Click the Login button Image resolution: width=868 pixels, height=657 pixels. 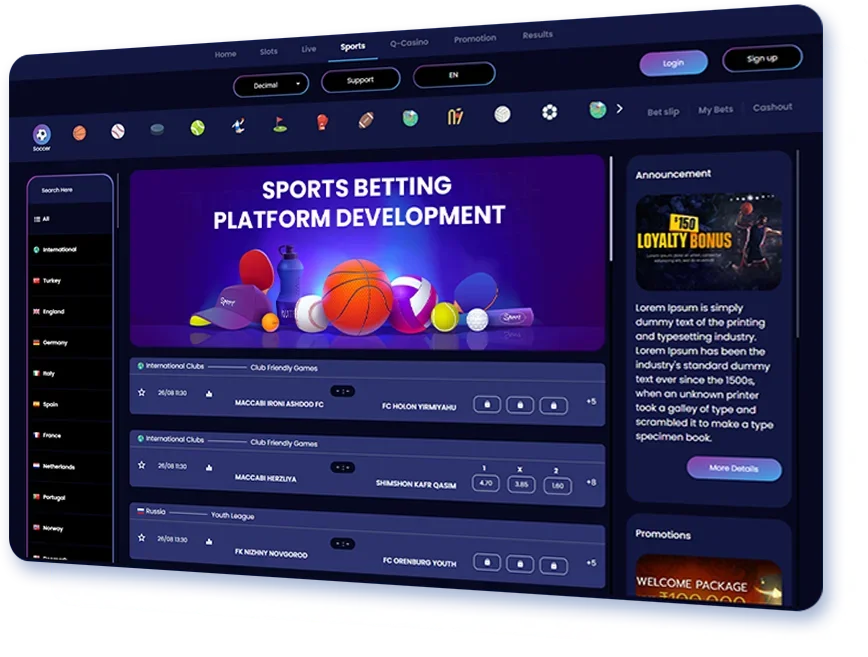(674, 63)
